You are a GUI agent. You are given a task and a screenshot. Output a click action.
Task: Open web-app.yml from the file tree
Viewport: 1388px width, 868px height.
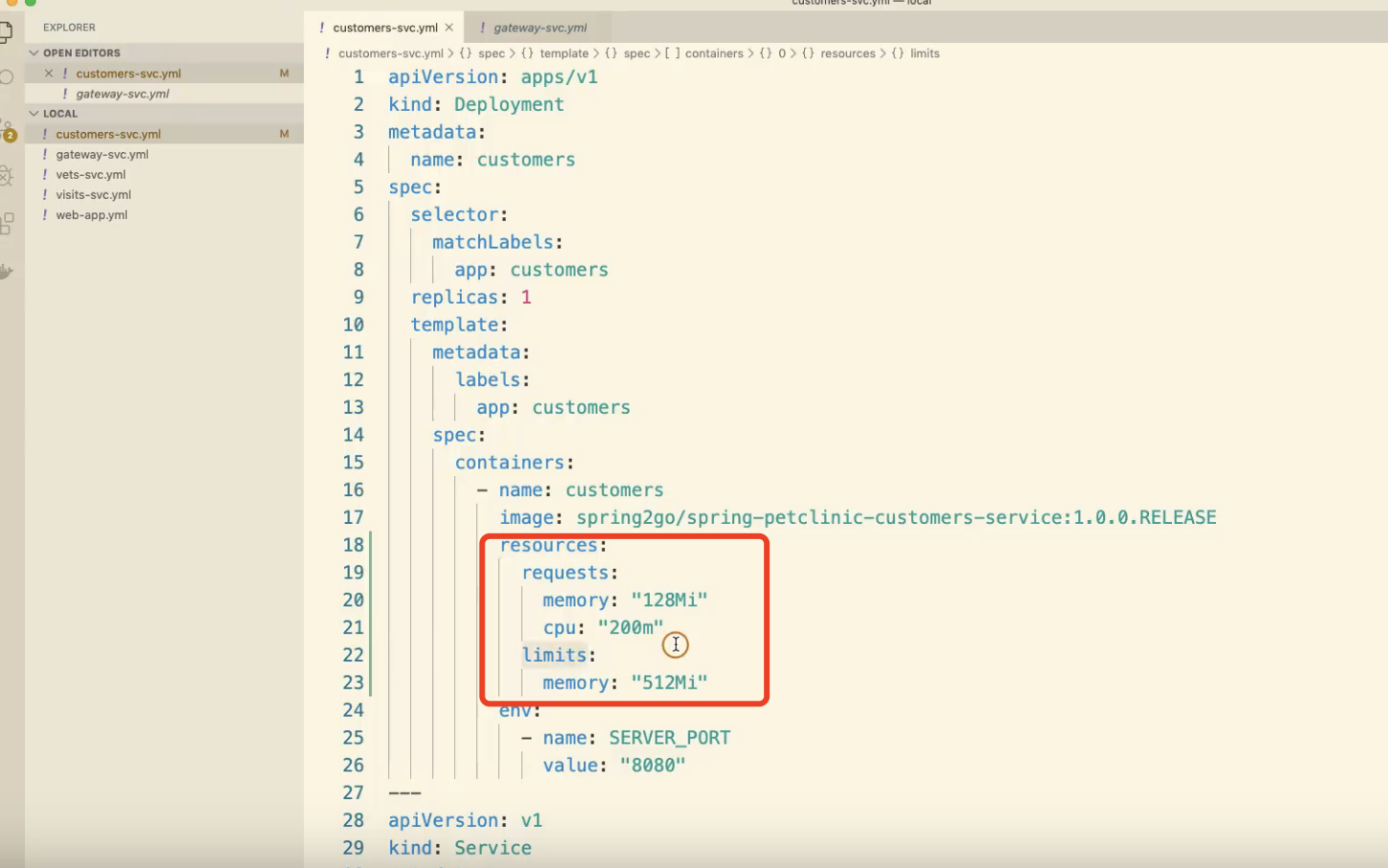(x=92, y=215)
